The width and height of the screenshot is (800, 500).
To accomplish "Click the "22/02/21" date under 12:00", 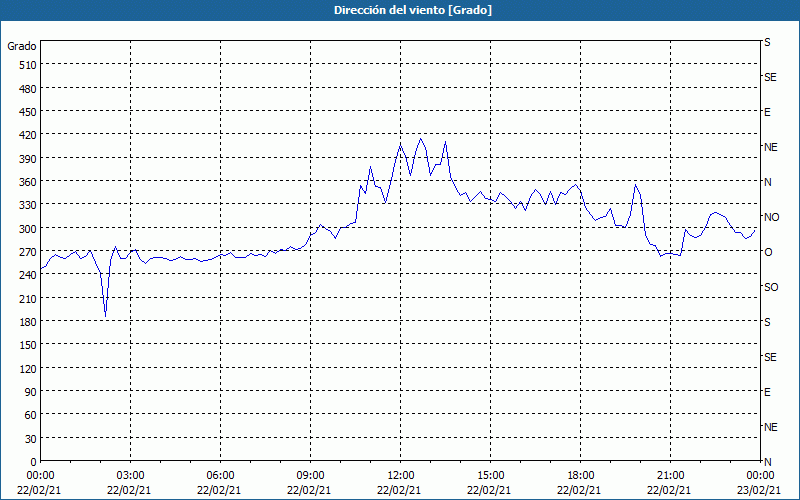I will coord(399,490).
